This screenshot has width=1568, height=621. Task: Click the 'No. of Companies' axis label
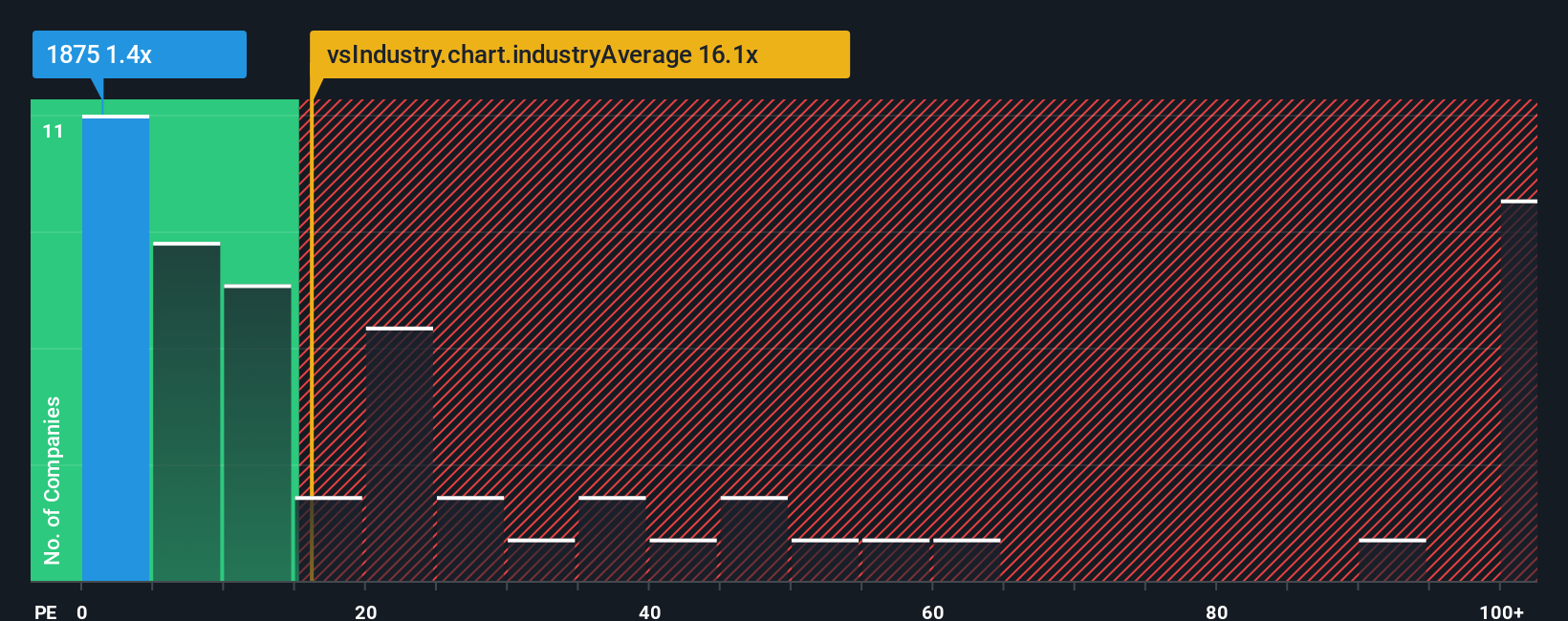click(x=52, y=480)
